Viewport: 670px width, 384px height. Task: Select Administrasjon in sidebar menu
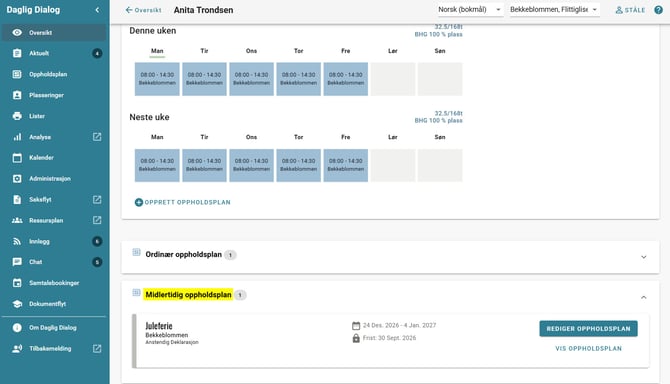[x=54, y=179]
